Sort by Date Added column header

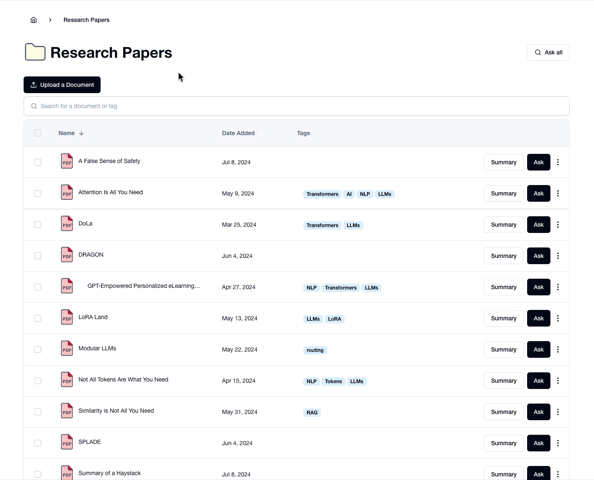238,133
